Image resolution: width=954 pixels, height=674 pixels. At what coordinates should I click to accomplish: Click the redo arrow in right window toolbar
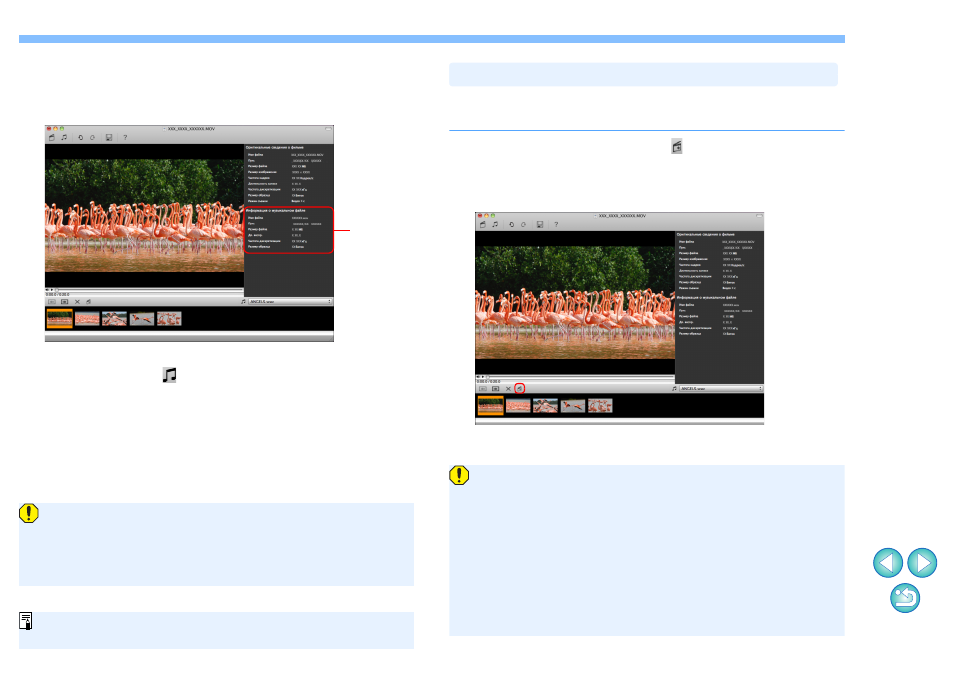[x=523, y=224]
